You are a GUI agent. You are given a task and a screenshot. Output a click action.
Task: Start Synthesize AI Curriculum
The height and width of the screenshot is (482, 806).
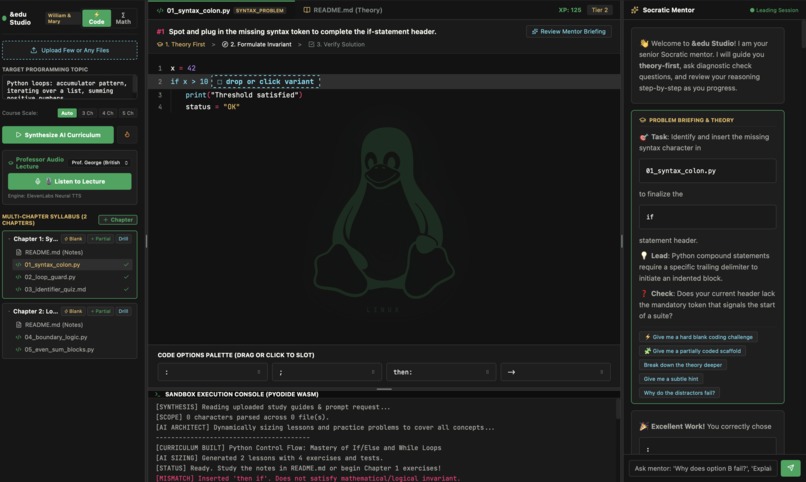coord(58,135)
